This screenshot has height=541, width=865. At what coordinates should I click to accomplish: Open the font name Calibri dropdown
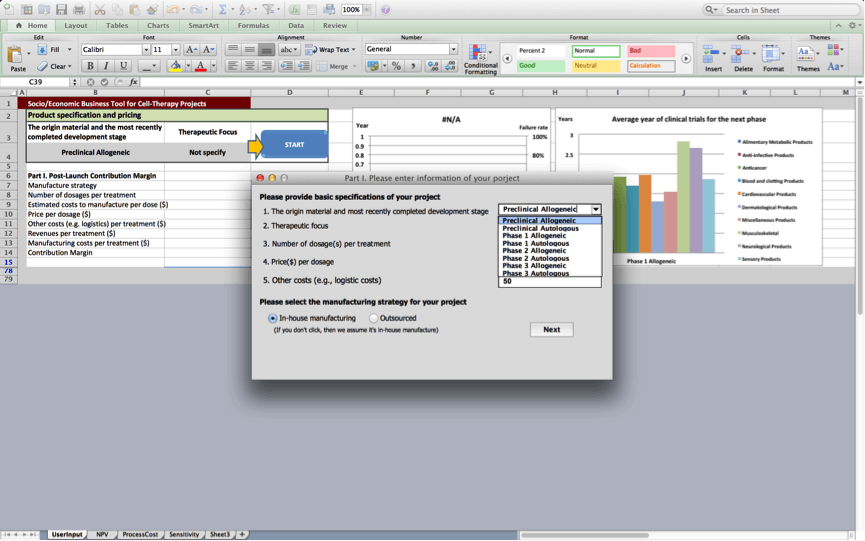click(x=146, y=49)
